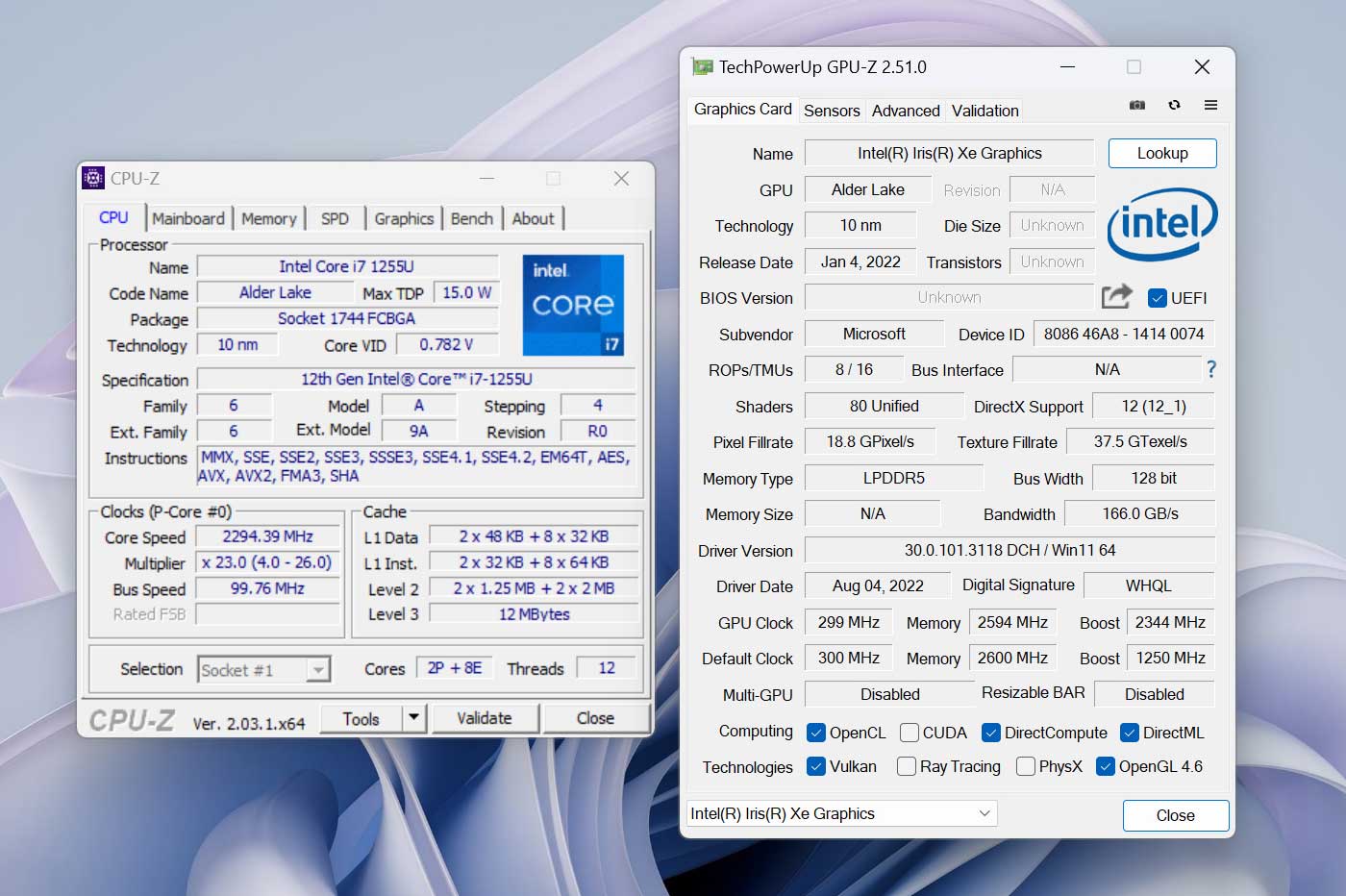Viewport: 1346px width, 896px height.
Task: Click the Package value Socket 1744 FCBGA
Action: point(347,318)
